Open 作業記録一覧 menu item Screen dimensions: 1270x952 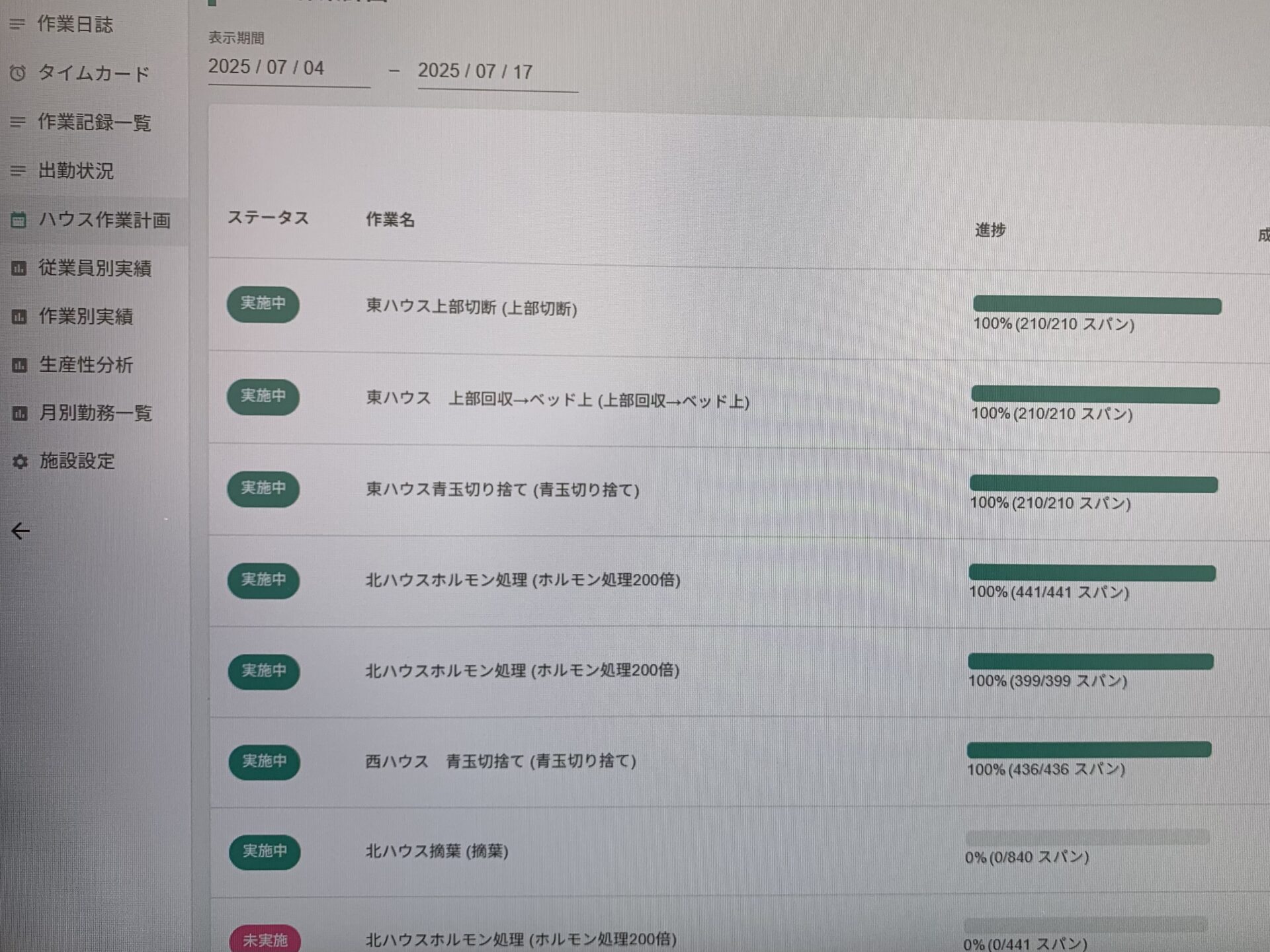[94, 122]
